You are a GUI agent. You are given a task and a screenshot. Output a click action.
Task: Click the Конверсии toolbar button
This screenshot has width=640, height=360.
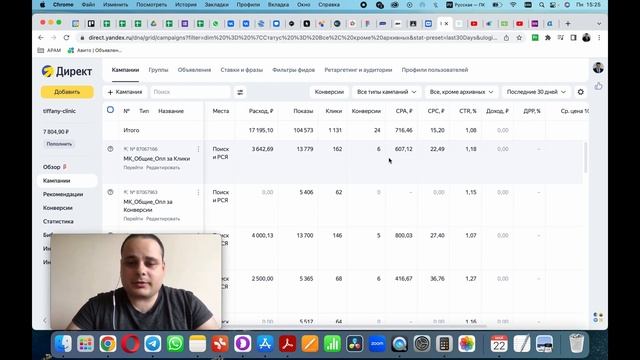329,92
